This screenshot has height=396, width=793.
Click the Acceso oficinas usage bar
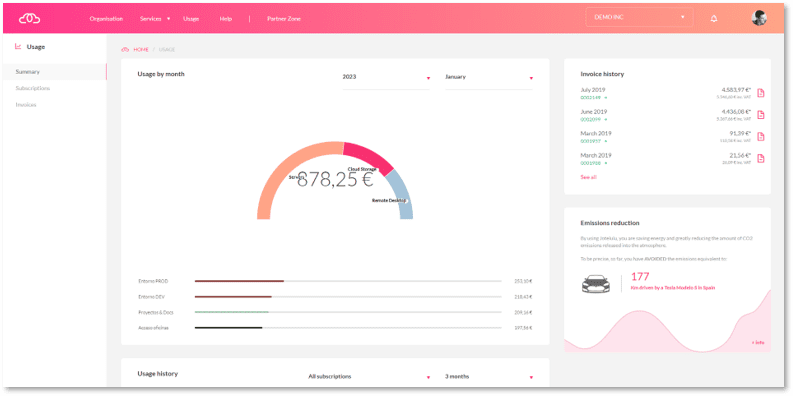coord(348,328)
